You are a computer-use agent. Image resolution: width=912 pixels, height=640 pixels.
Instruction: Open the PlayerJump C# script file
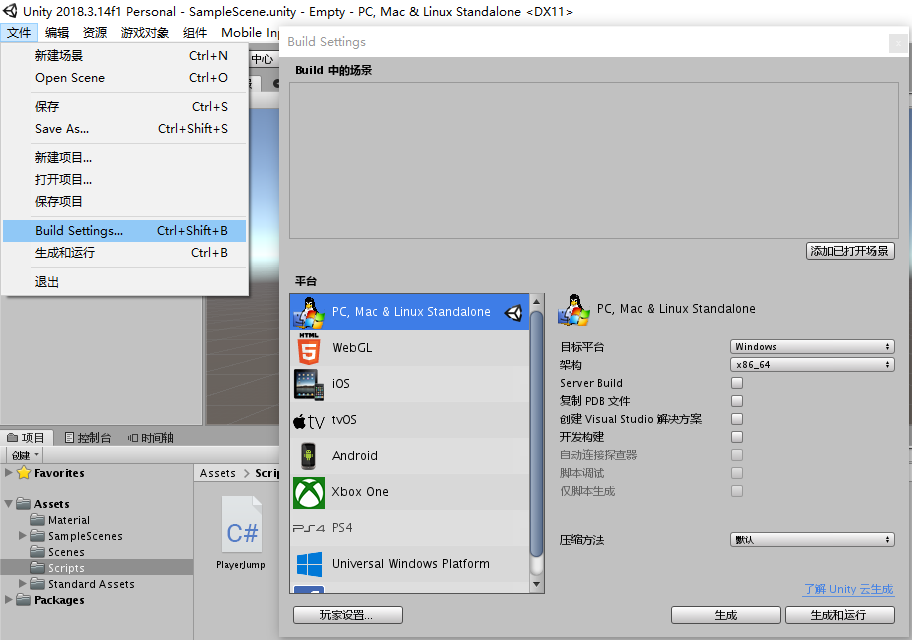coord(241,532)
